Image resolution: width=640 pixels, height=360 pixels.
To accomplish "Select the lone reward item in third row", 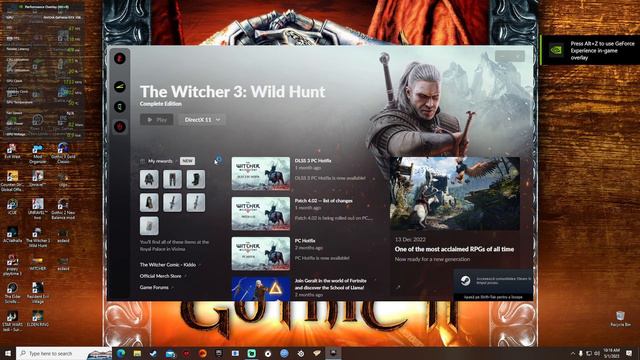I will (x=149, y=226).
